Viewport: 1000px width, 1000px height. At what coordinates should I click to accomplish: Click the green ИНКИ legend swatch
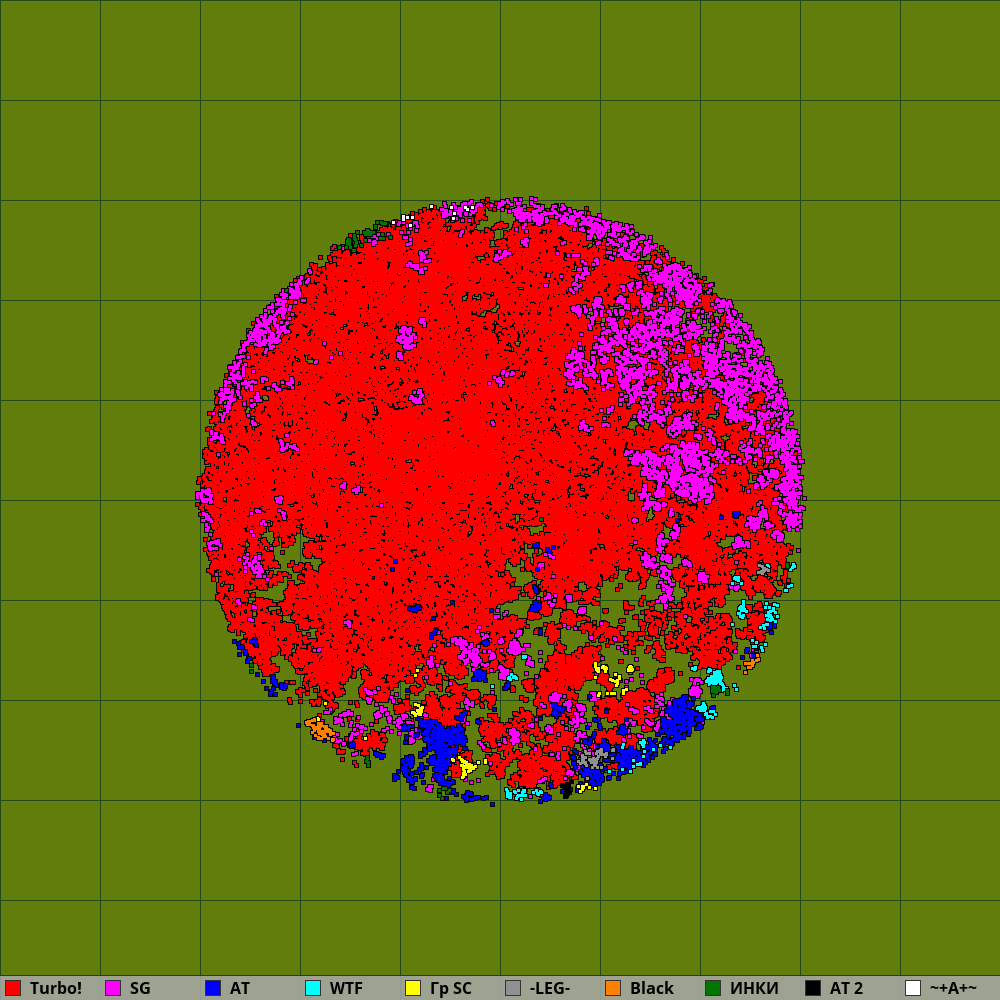[713, 988]
